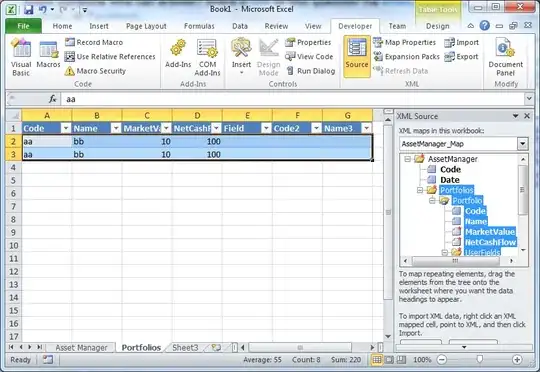Switch to the Formulas ribbon tab
Image resolution: width=540 pixels, height=372 pixels.
click(x=199, y=26)
